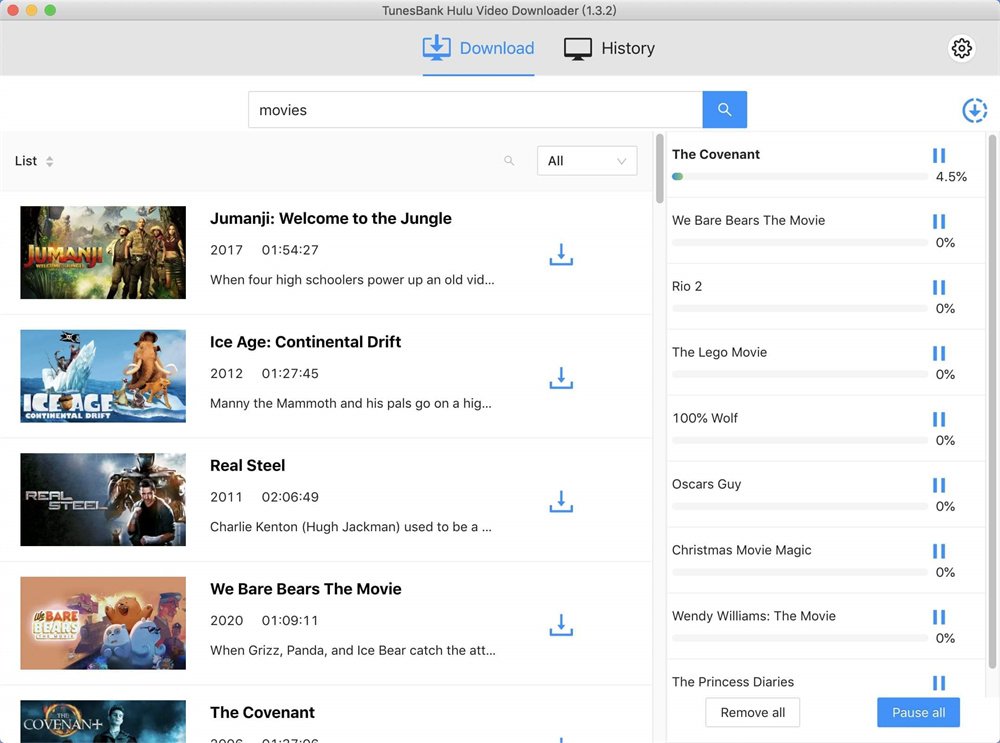1000x743 pixels.
Task: Pause the Rio 2 download
Action: point(939,288)
